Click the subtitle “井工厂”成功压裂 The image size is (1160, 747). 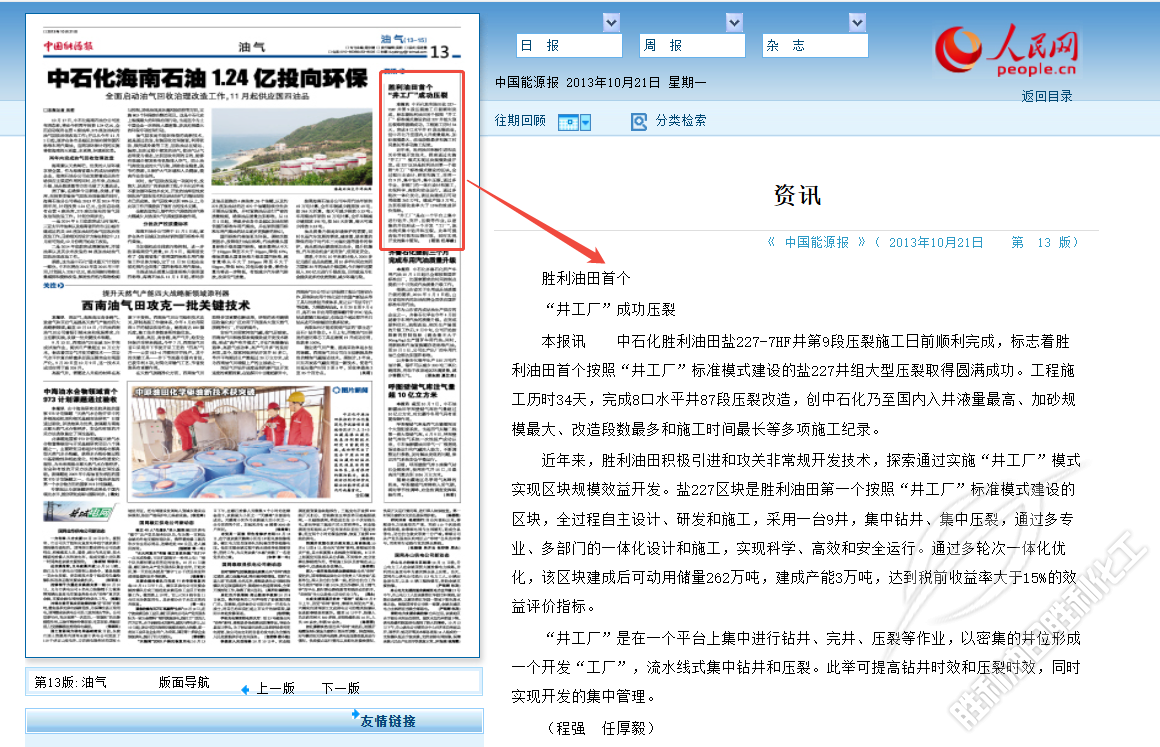click(x=609, y=310)
